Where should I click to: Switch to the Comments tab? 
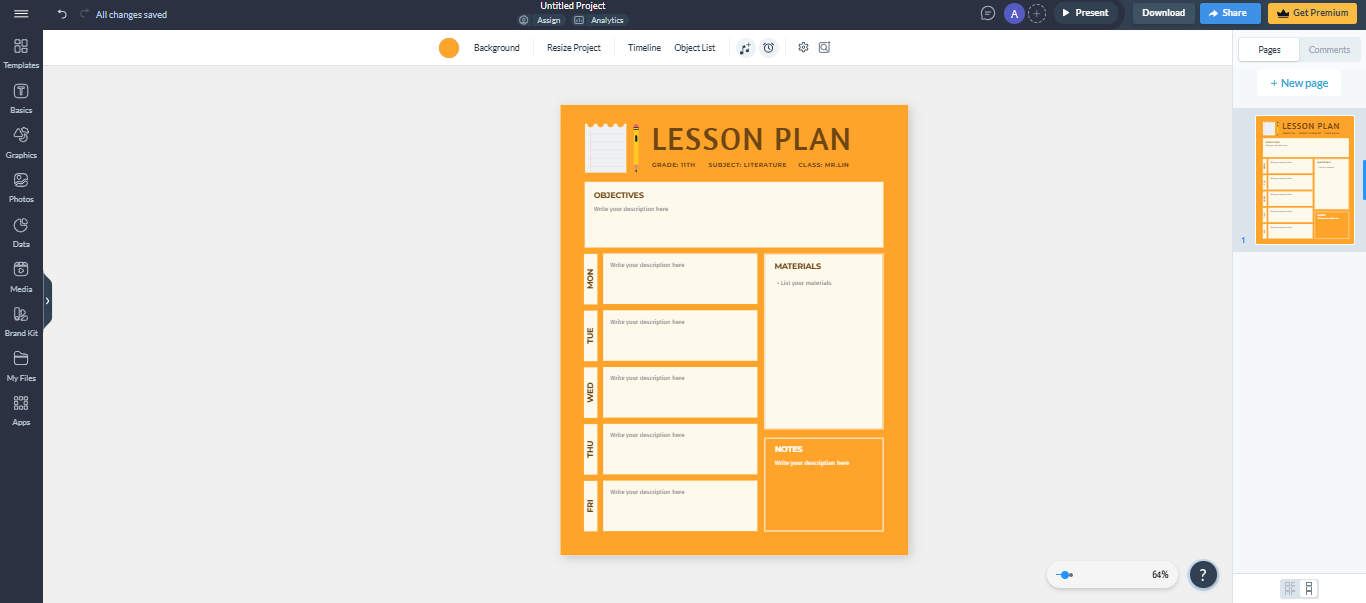coord(1329,48)
